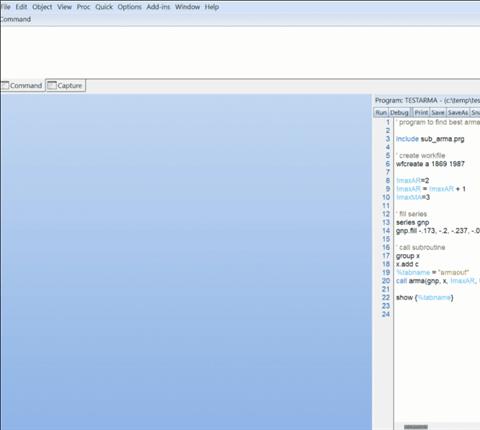Click the SaveAs button

(x=458, y=113)
